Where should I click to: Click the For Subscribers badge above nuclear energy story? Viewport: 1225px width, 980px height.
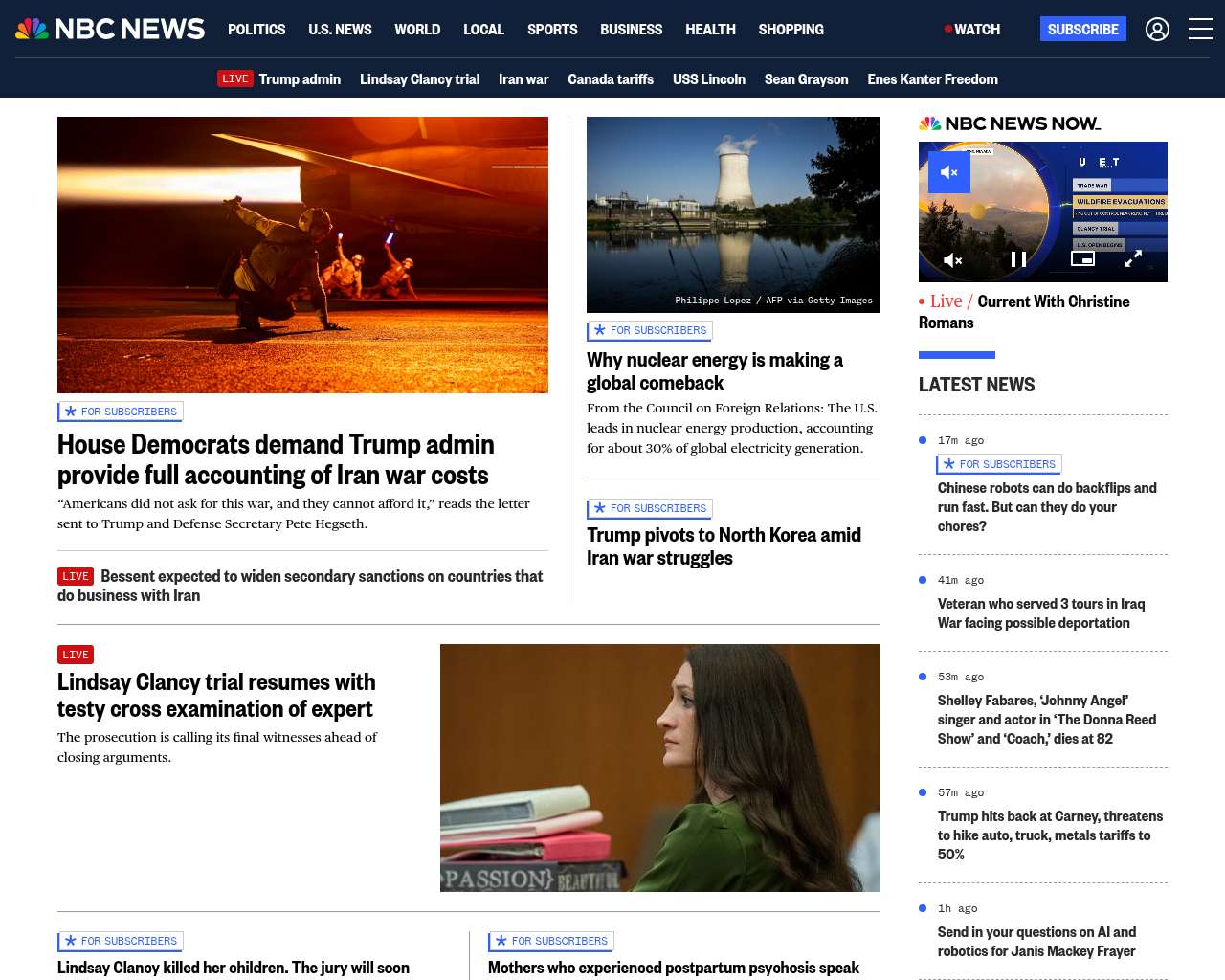click(x=650, y=330)
